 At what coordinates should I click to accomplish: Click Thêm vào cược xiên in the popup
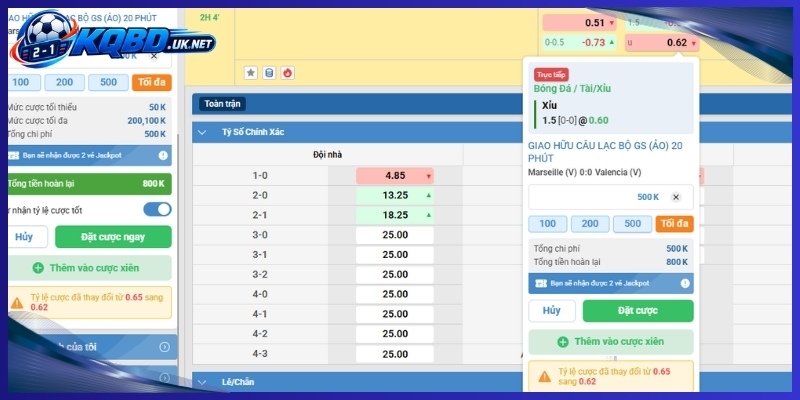[x=611, y=342]
